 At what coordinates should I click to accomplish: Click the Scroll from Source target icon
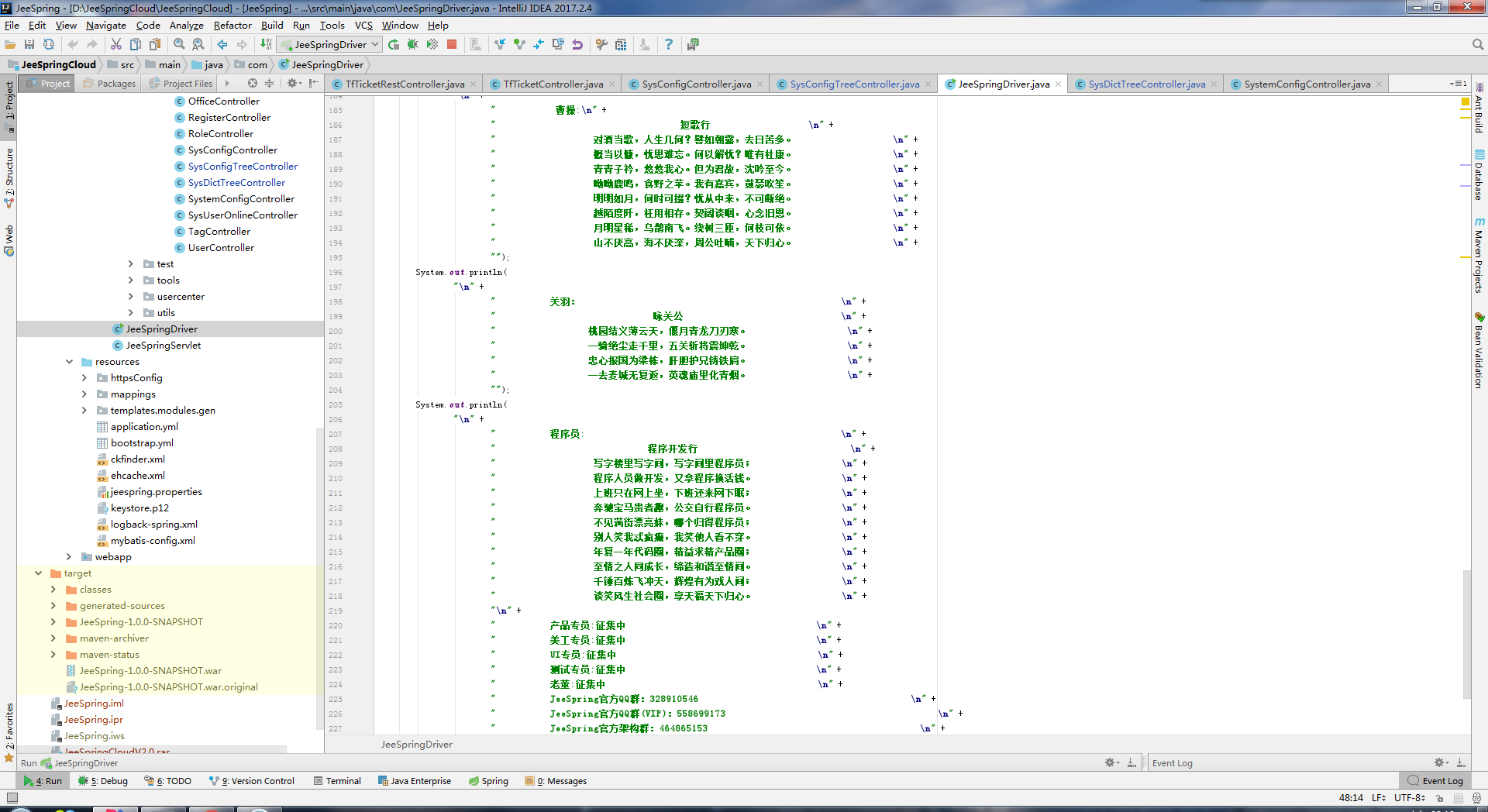252,83
